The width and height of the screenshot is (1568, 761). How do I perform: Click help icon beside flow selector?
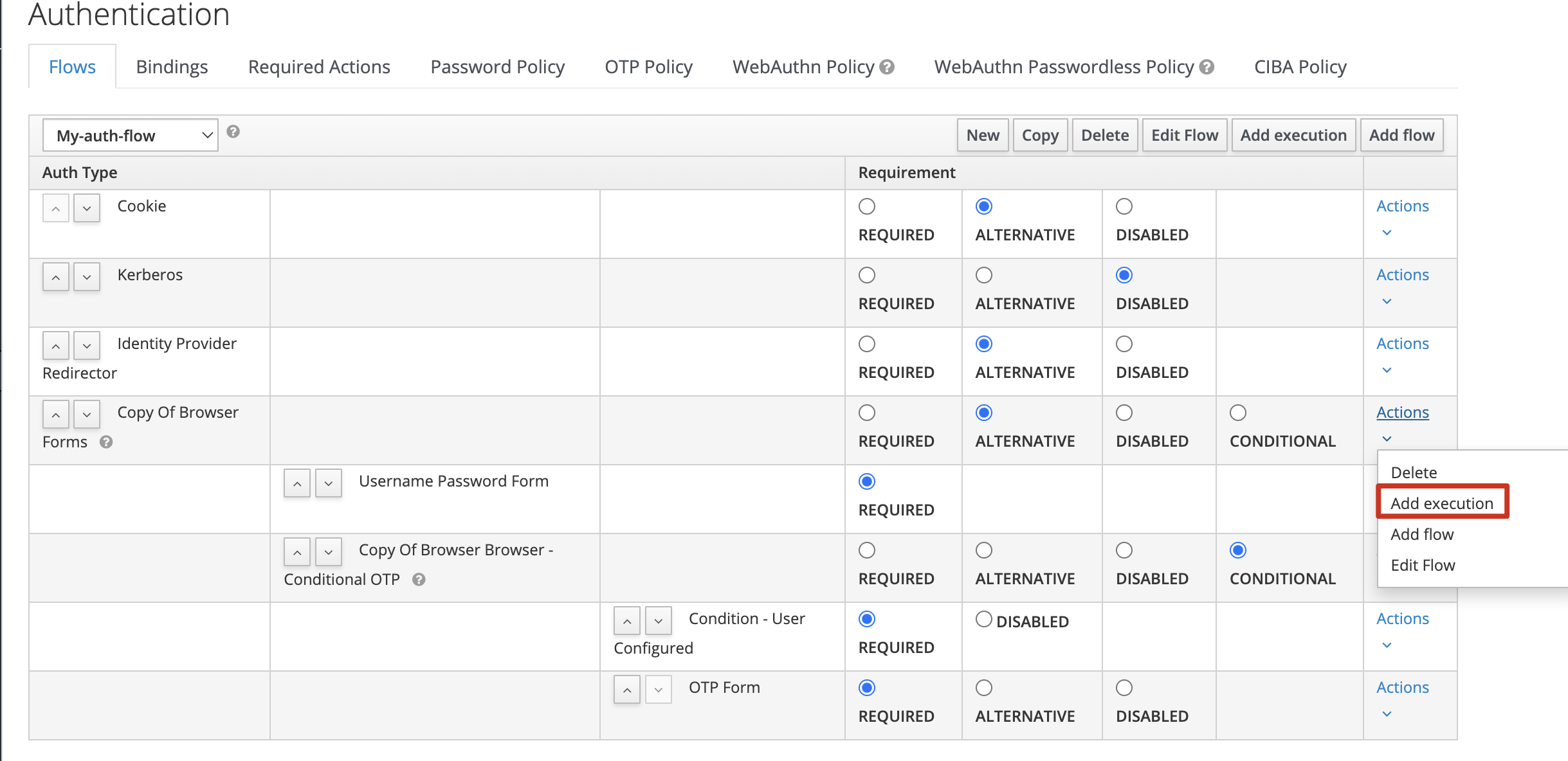233,132
